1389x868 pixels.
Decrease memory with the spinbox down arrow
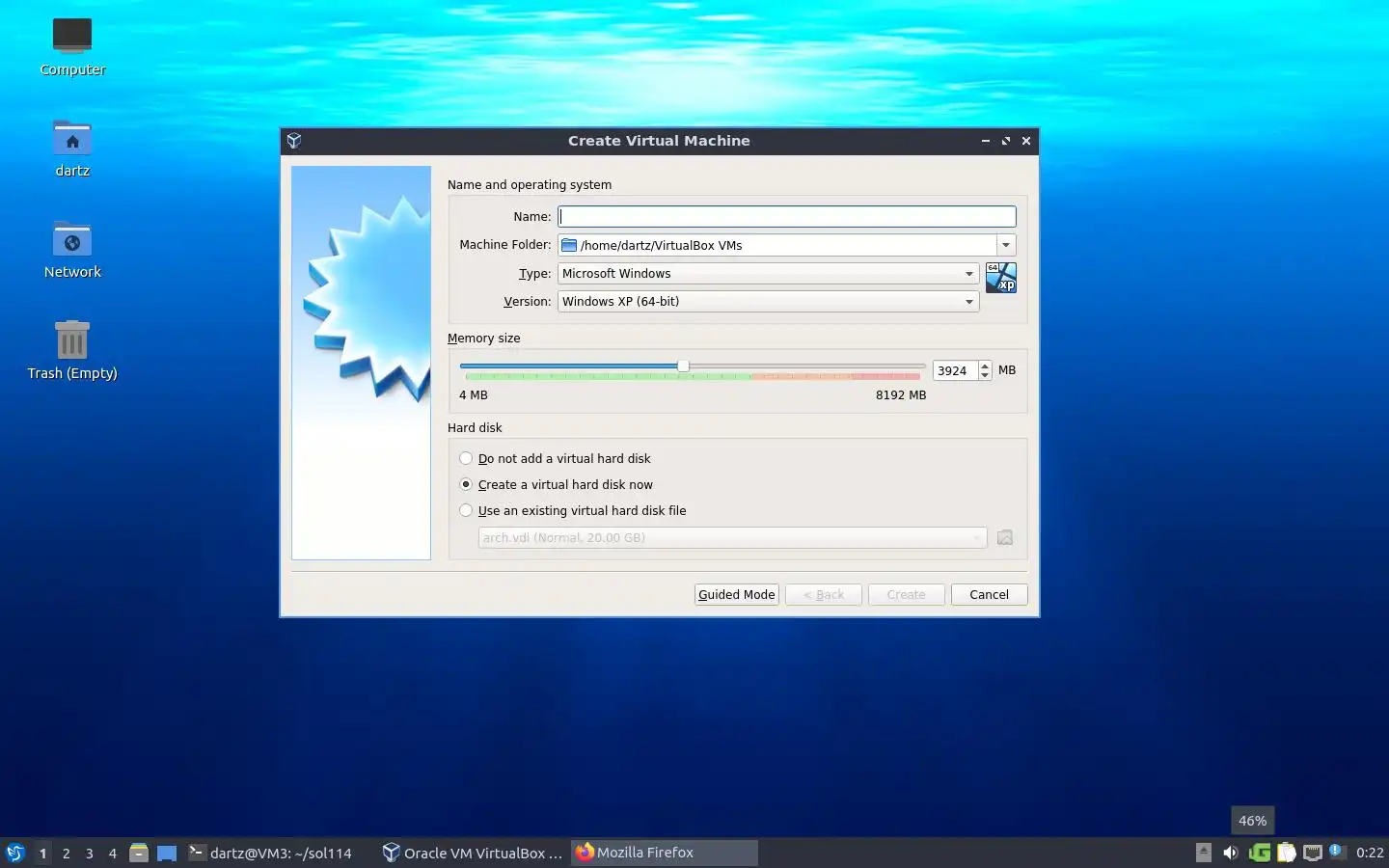(x=985, y=375)
